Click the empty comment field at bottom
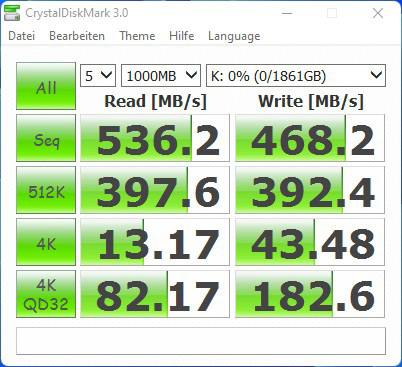 click(x=201, y=341)
